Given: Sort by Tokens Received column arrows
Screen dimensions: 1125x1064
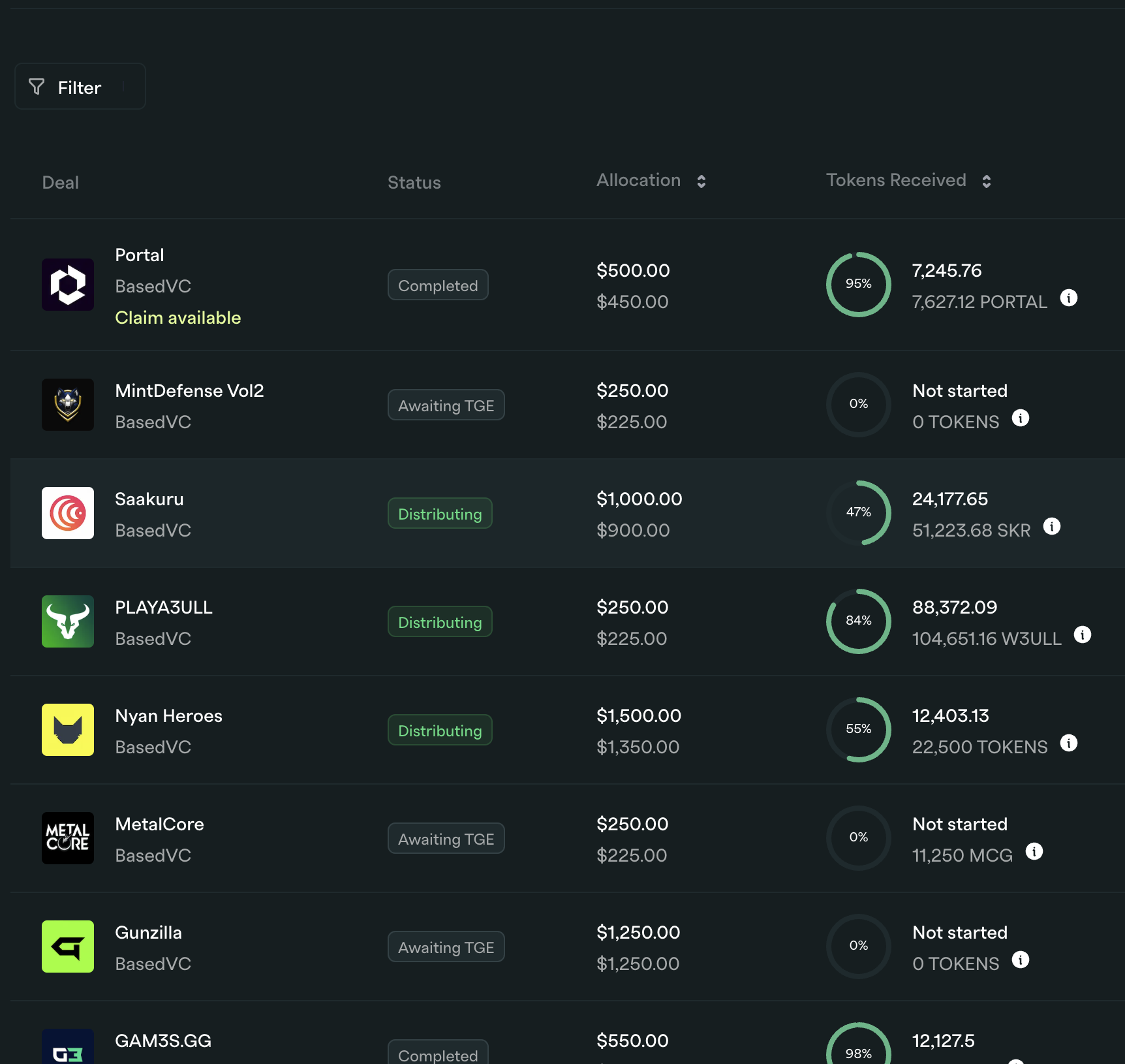Looking at the screenshot, I should pos(986,181).
